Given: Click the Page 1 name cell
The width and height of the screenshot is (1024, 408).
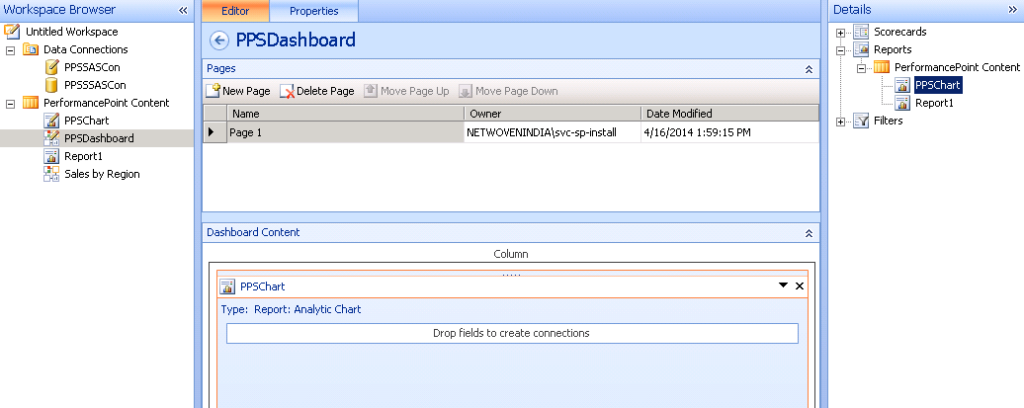Looking at the screenshot, I should click(x=345, y=133).
